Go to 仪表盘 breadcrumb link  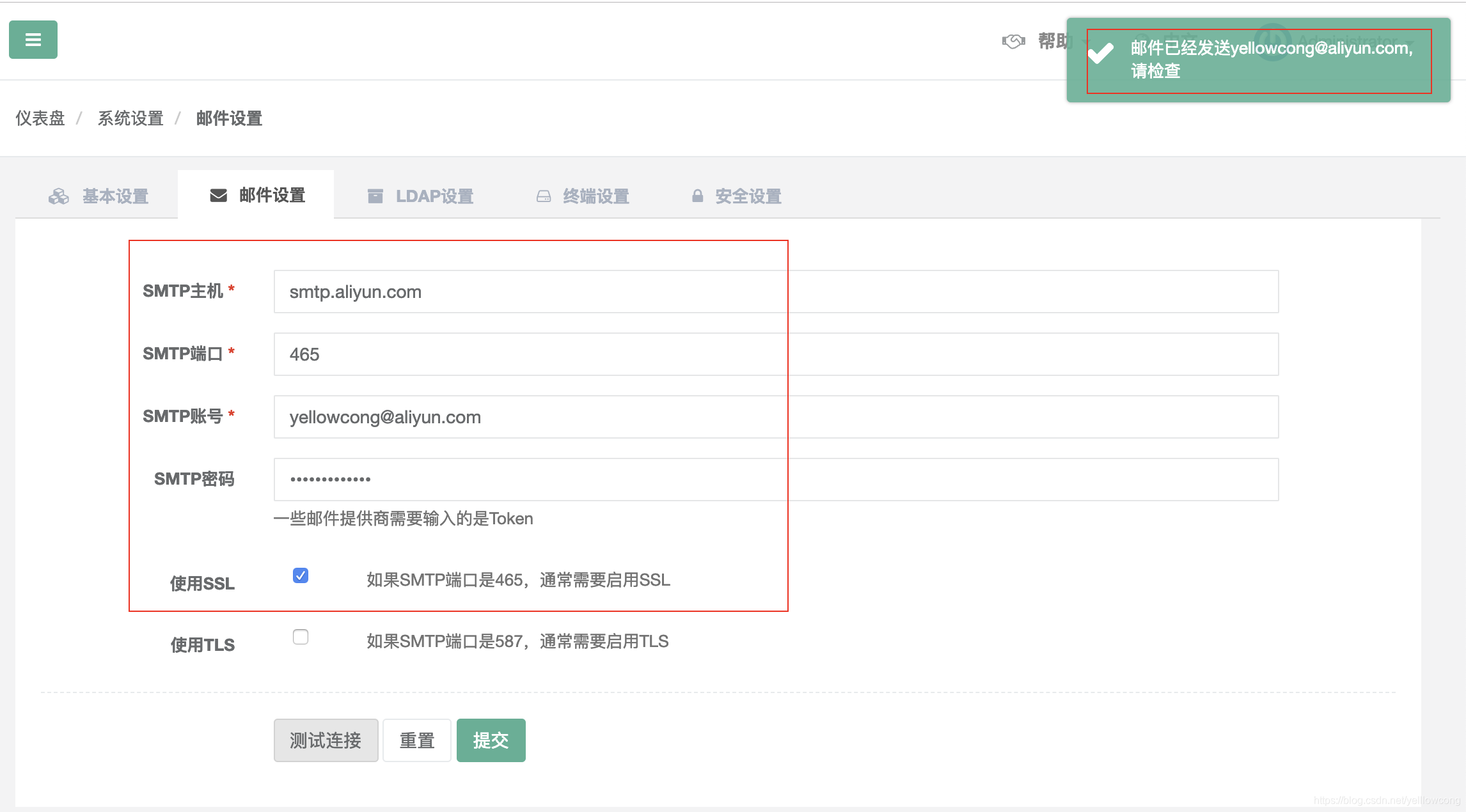pos(40,118)
